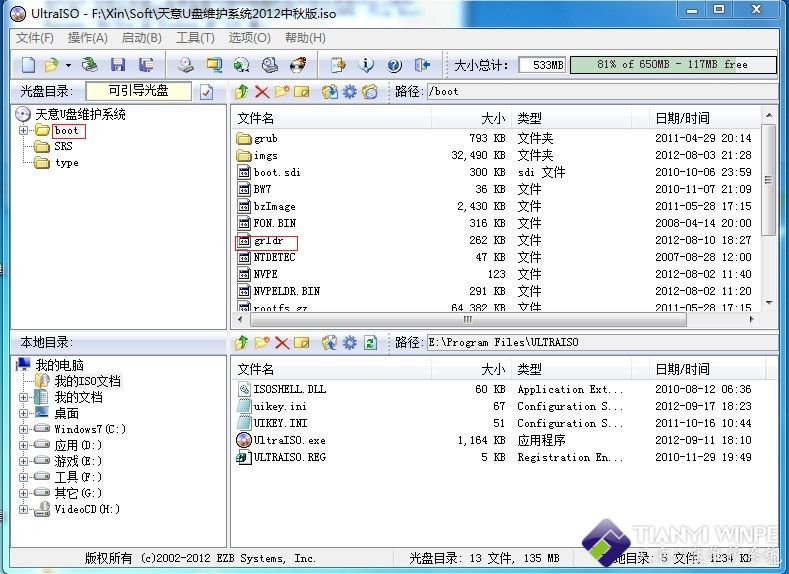Expand the 桌面 tree node
The width and height of the screenshot is (789, 574).
(x=24, y=414)
